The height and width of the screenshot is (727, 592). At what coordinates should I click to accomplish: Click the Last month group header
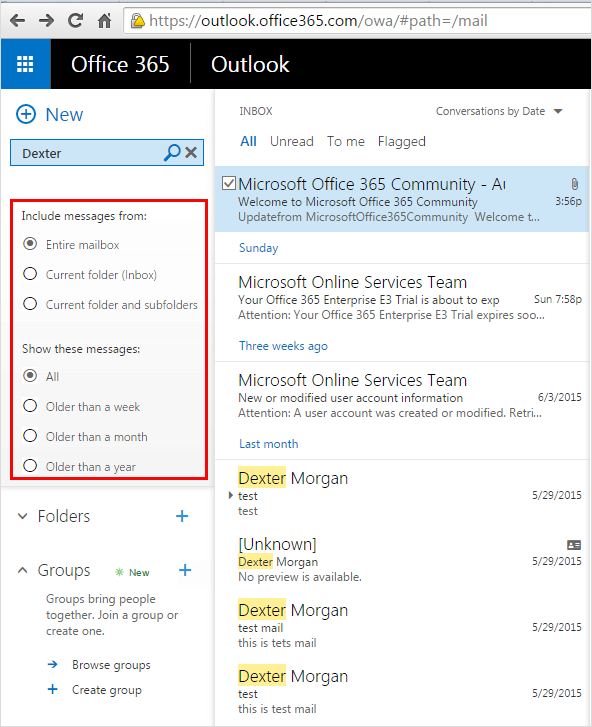pyautogui.click(x=268, y=444)
